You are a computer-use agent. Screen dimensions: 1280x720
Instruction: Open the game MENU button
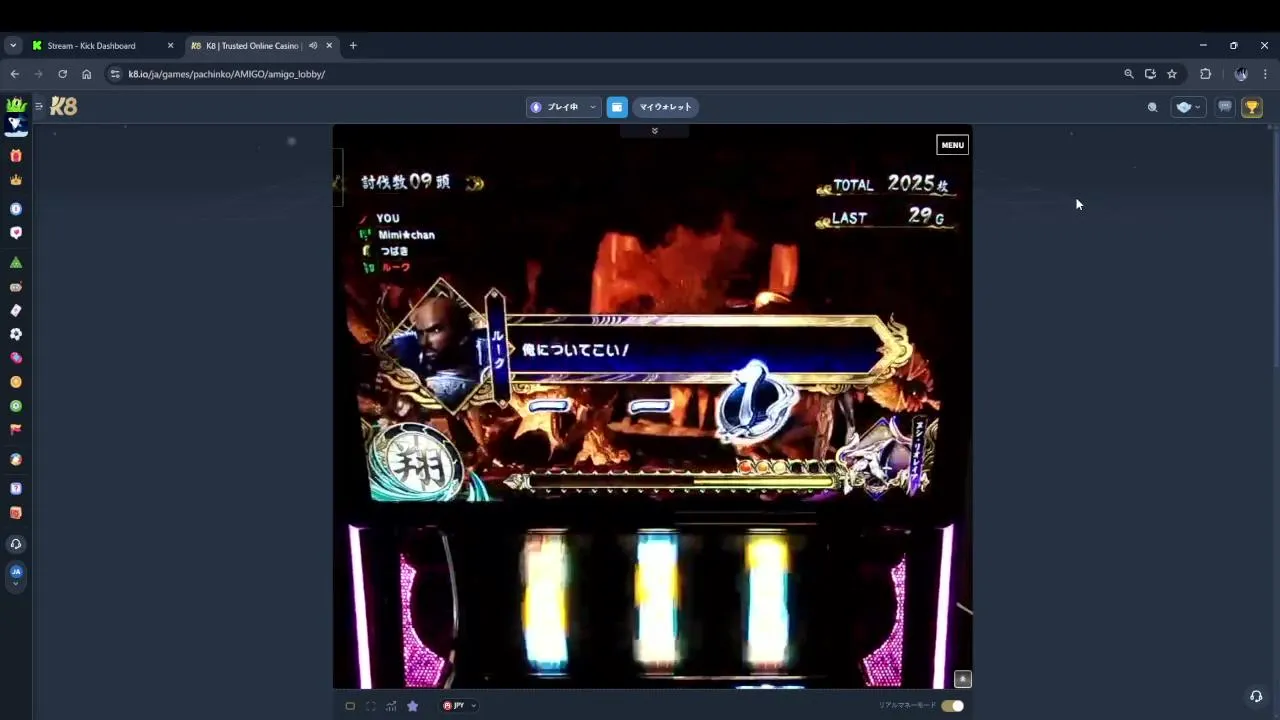pos(953,145)
